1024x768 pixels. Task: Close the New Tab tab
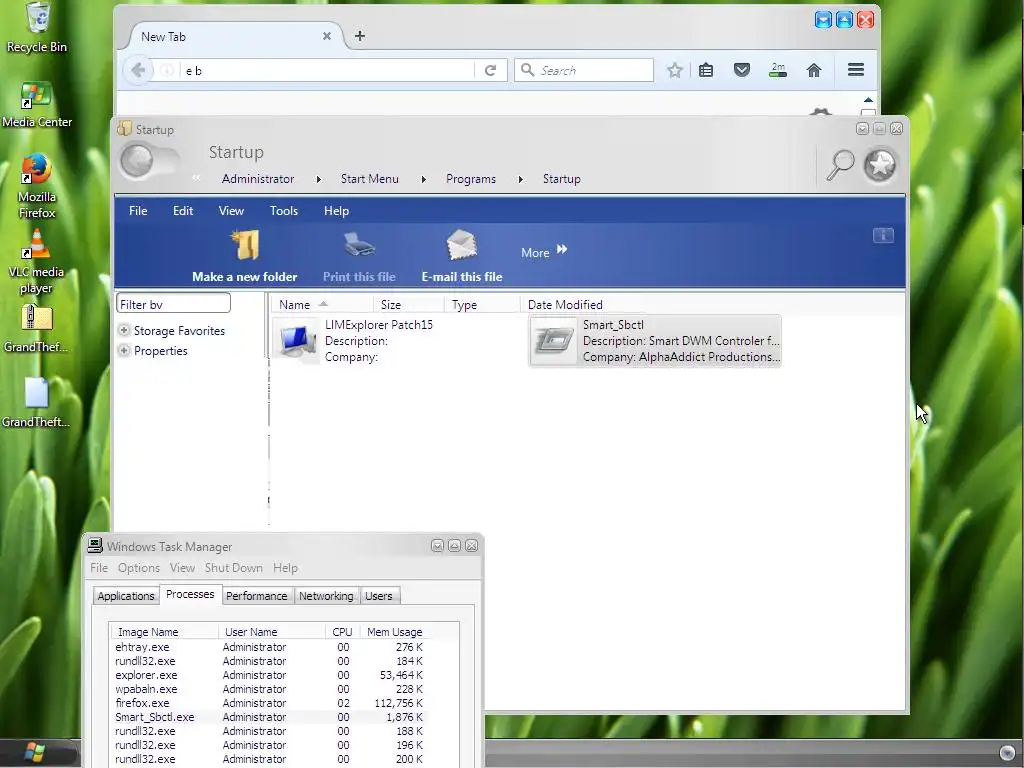click(327, 36)
